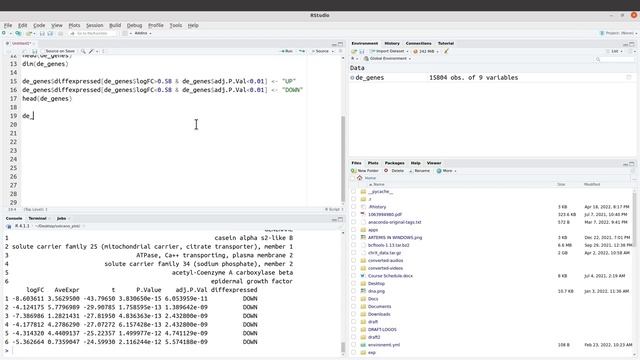
Task: Check the box next to bcftools-1.13.tar.bz2
Action: [x=353, y=245]
